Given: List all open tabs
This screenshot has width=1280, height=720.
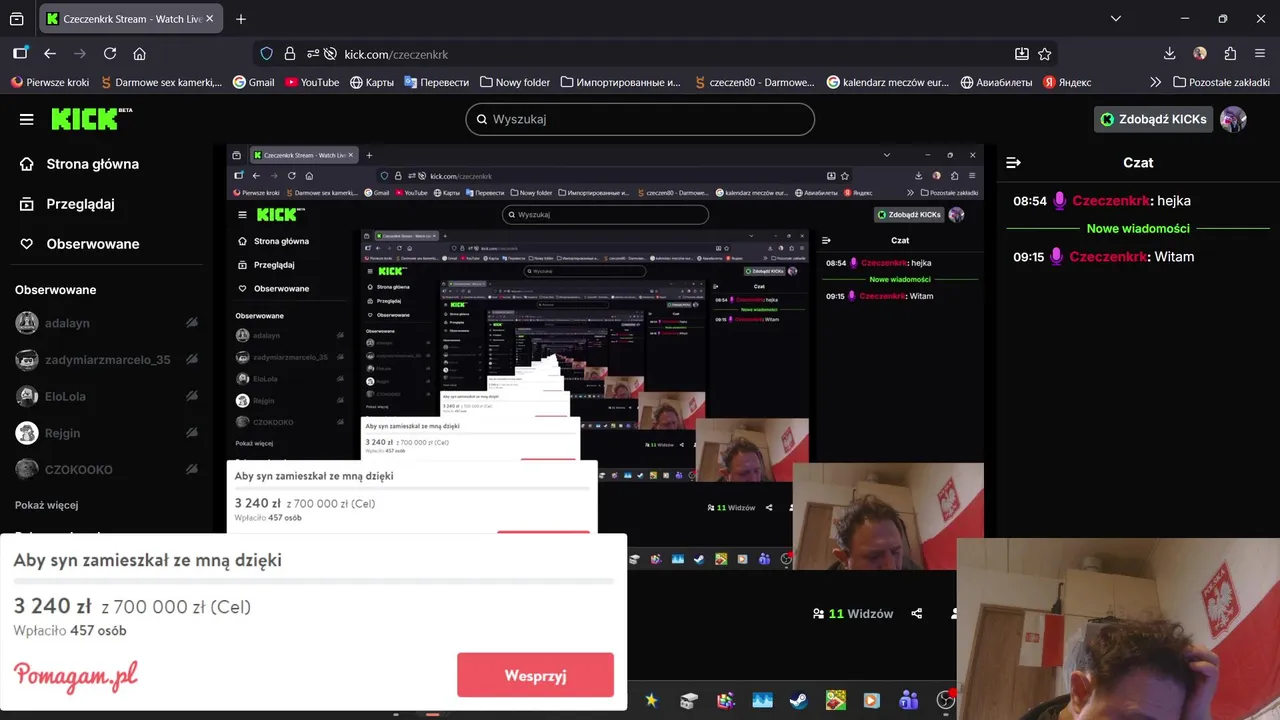Looking at the screenshot, I should (1116, 19).
